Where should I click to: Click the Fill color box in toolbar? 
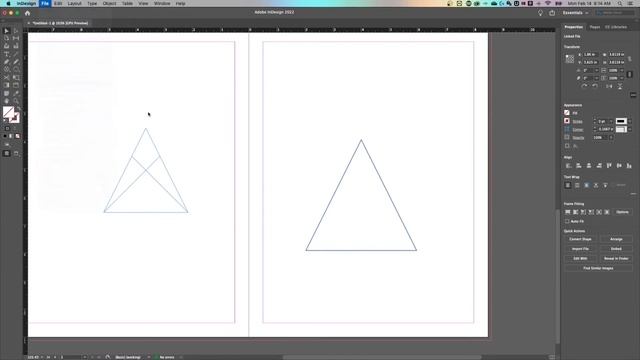pyautogui.click(x=8, y=111)
